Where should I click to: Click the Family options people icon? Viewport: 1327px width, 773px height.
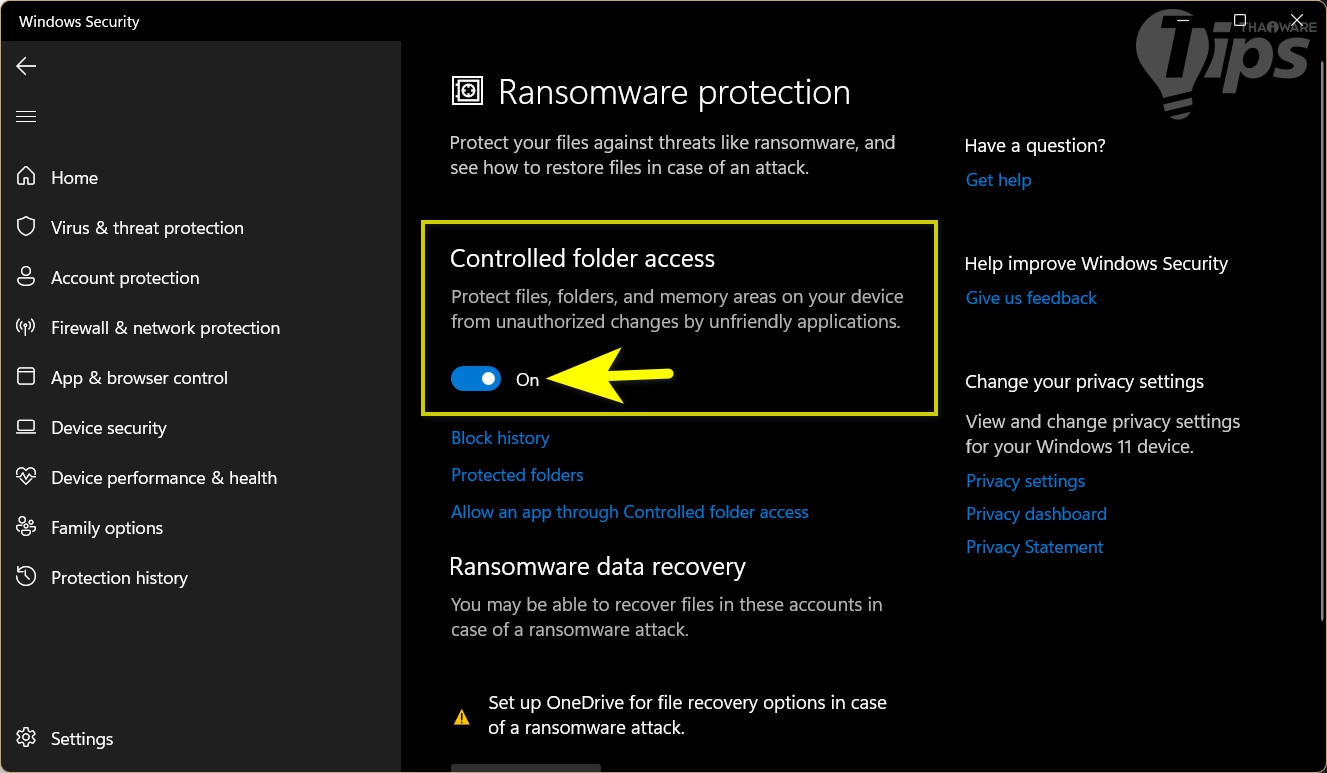pyautogui.click(x=26, y=527)
